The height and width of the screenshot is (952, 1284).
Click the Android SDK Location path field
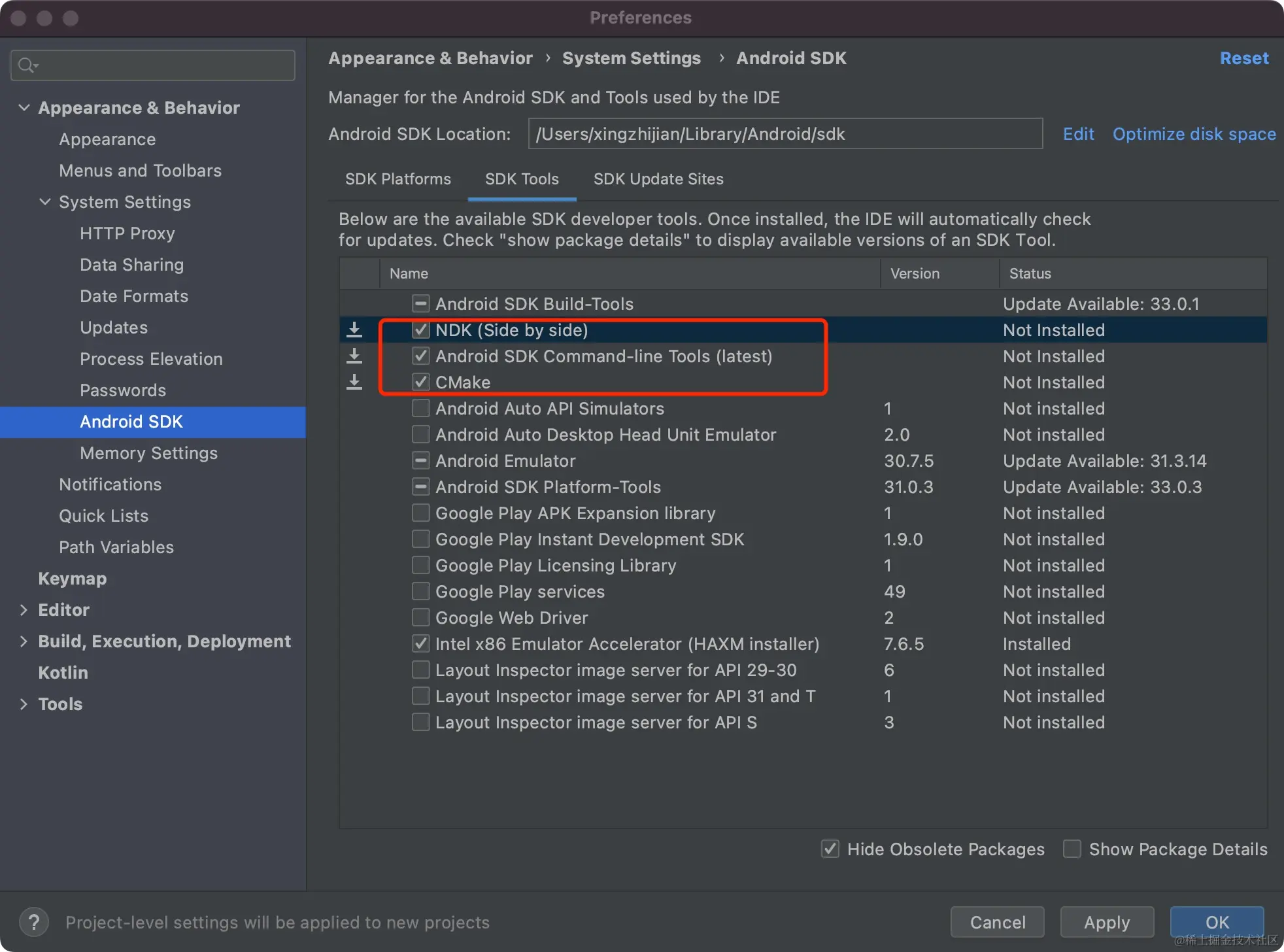pyautogui.click(x=785, y=134)
